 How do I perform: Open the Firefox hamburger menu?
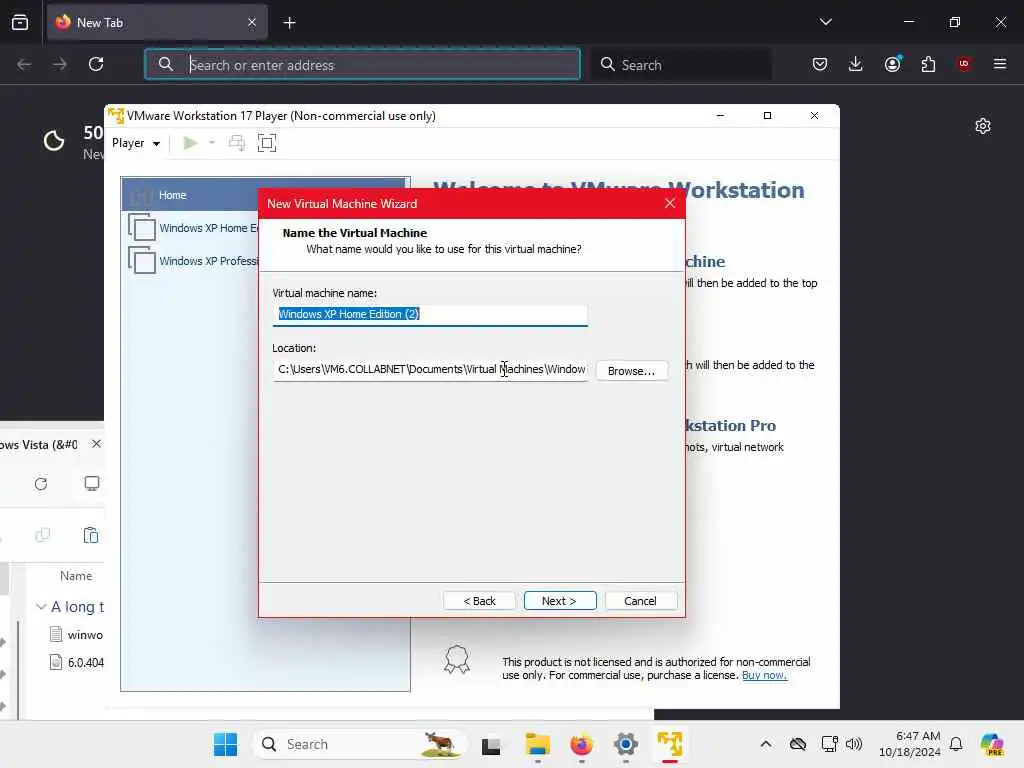[x=1000, y=64]
